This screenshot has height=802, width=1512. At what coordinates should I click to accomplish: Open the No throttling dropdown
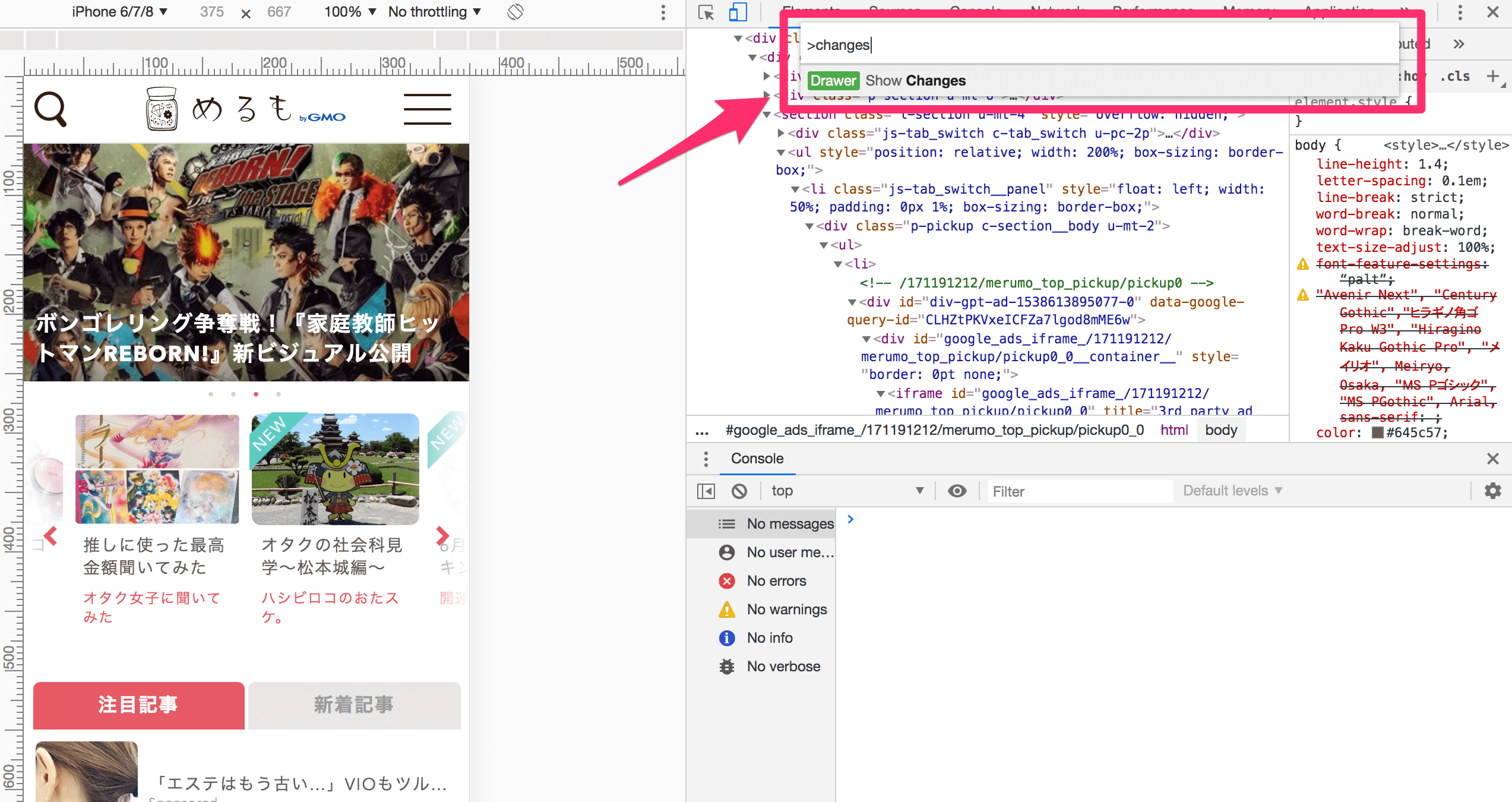click(434, 12)
